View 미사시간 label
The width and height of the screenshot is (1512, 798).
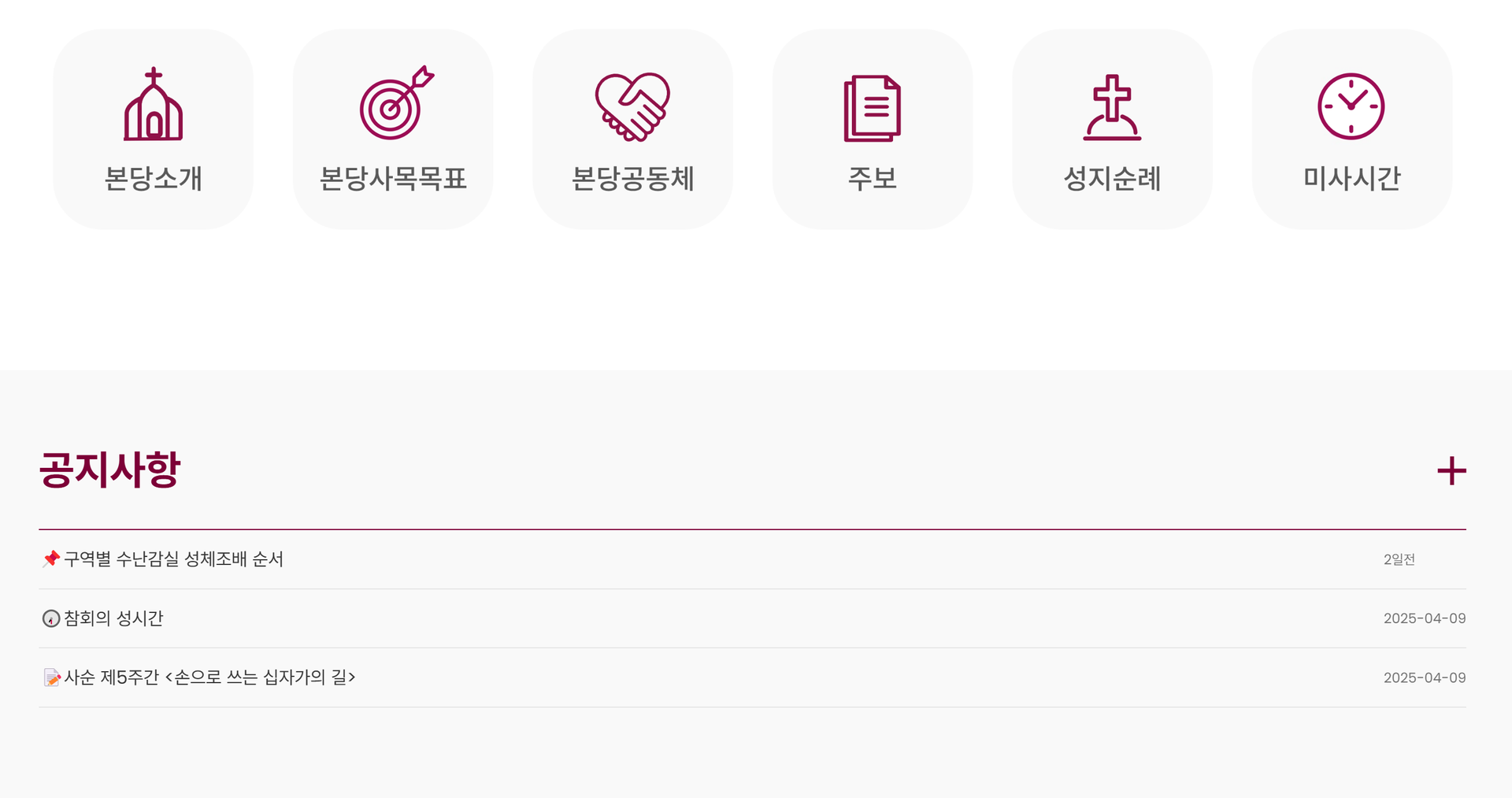tap(1351, 178)
